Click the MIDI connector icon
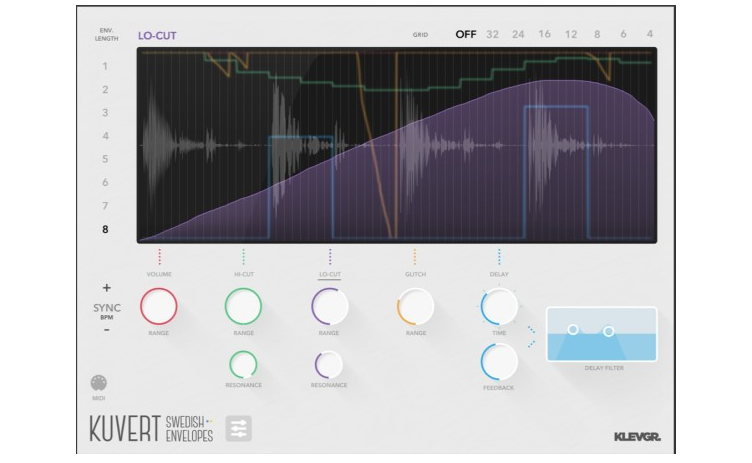 point(99,383)
